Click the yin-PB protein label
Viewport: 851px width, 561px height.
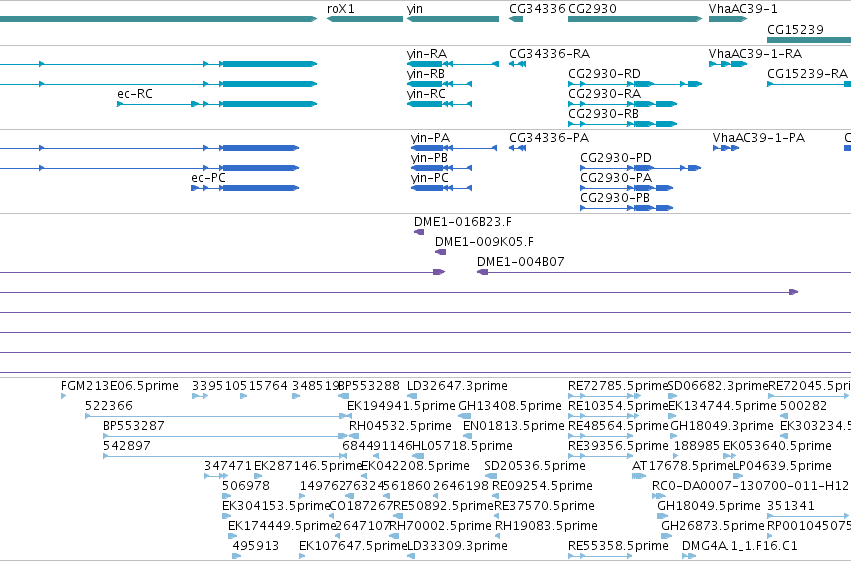(x=429, y=158)
